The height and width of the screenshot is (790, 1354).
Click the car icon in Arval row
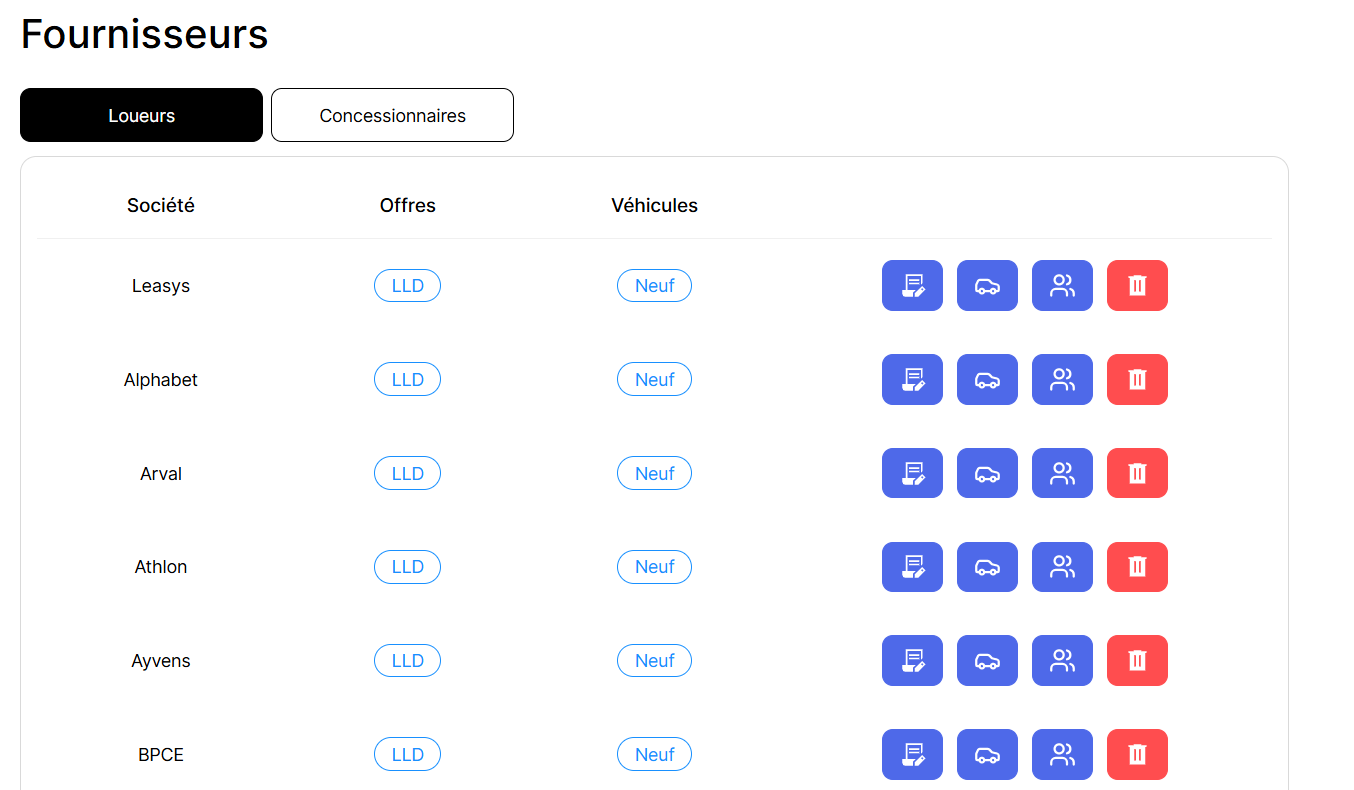tap(987, 473)
